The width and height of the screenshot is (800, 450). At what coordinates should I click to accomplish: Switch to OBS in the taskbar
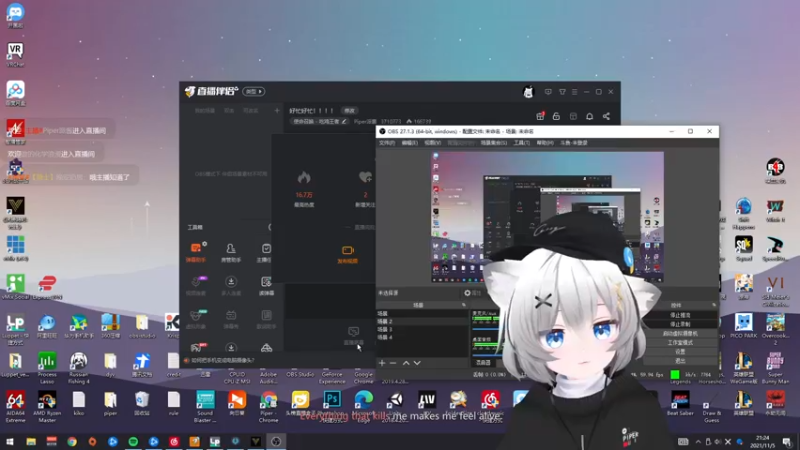tap(276, 441)
